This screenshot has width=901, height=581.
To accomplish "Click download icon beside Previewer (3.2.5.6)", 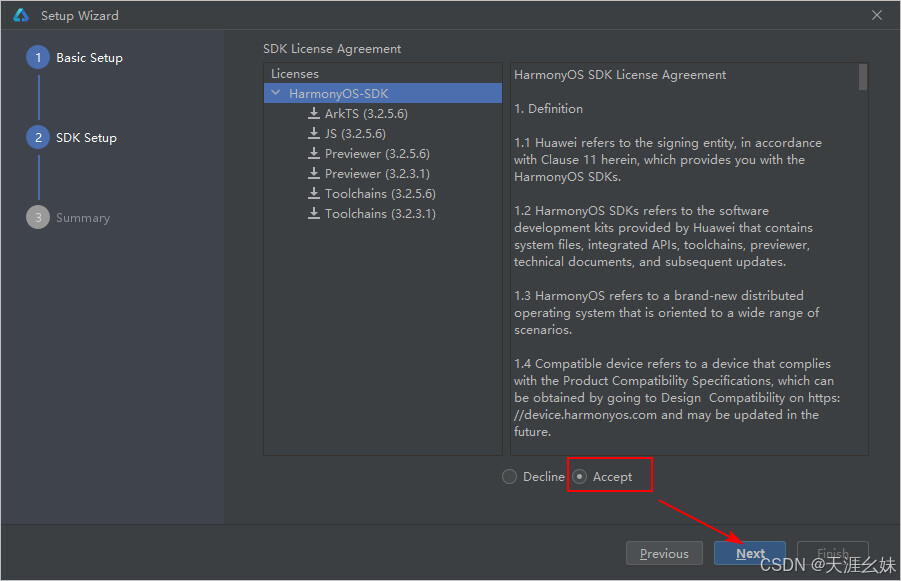I will click(314, 153).
